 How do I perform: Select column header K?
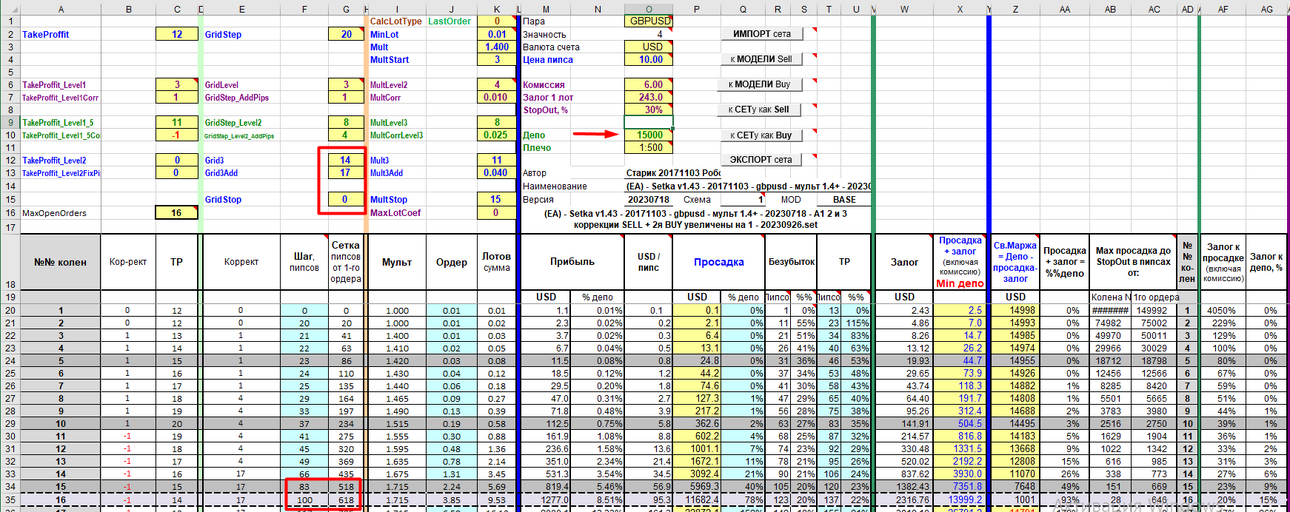[497, 8]
